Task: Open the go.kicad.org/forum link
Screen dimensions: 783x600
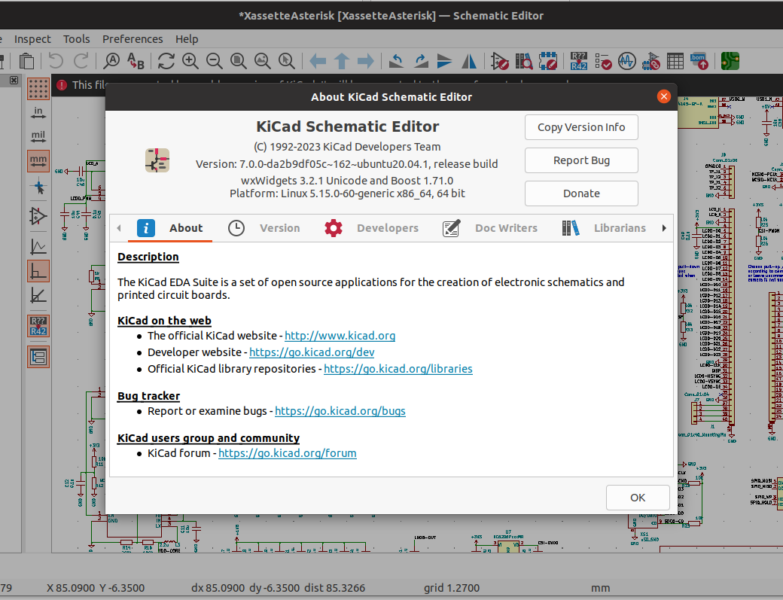Action: click(287, 453)
